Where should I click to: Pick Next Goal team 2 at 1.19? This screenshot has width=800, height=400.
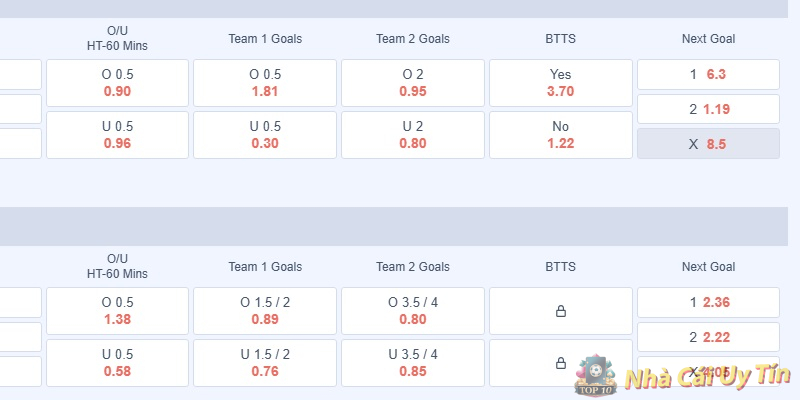708,109
